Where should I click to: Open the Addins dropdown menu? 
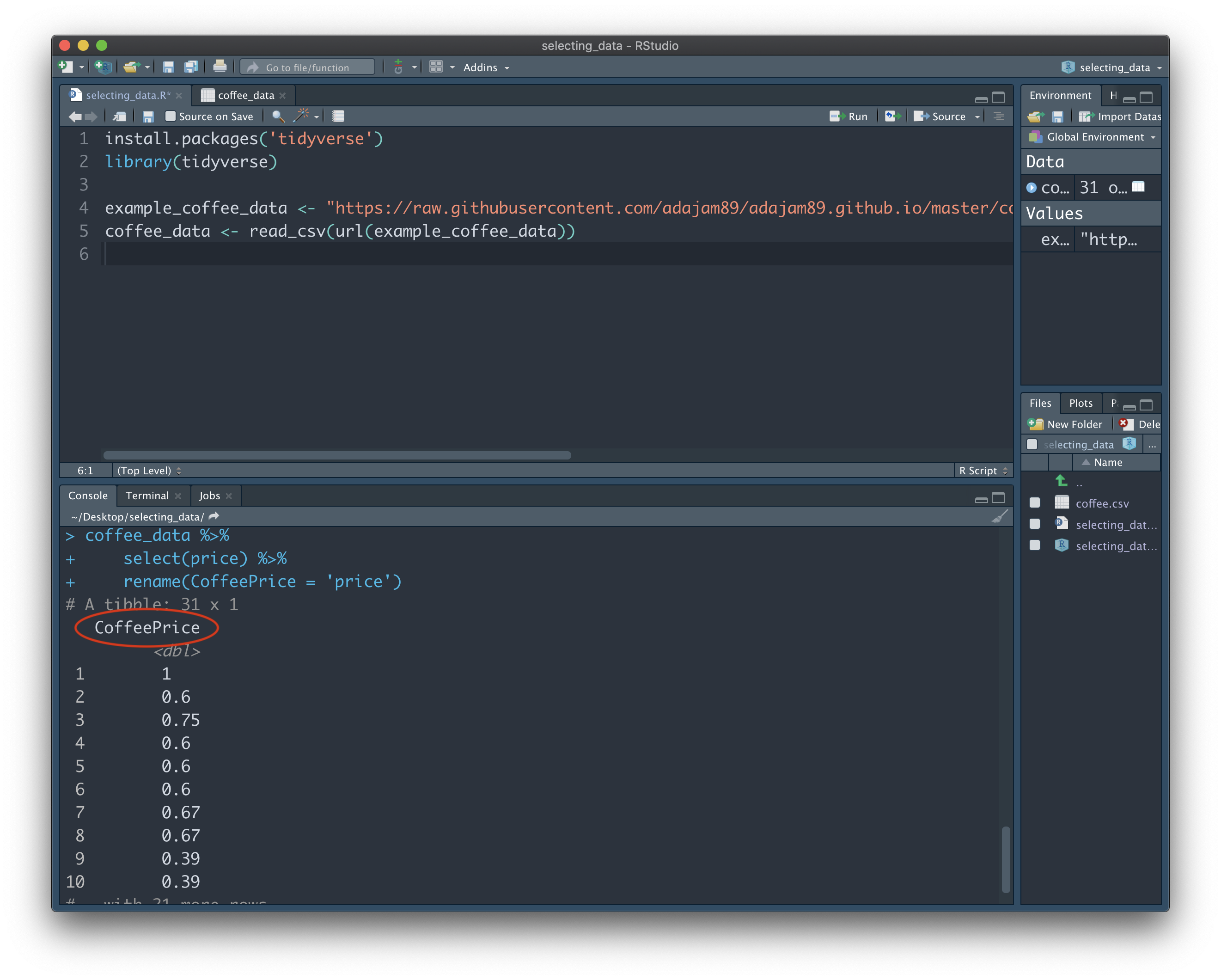tap(486, 67)
